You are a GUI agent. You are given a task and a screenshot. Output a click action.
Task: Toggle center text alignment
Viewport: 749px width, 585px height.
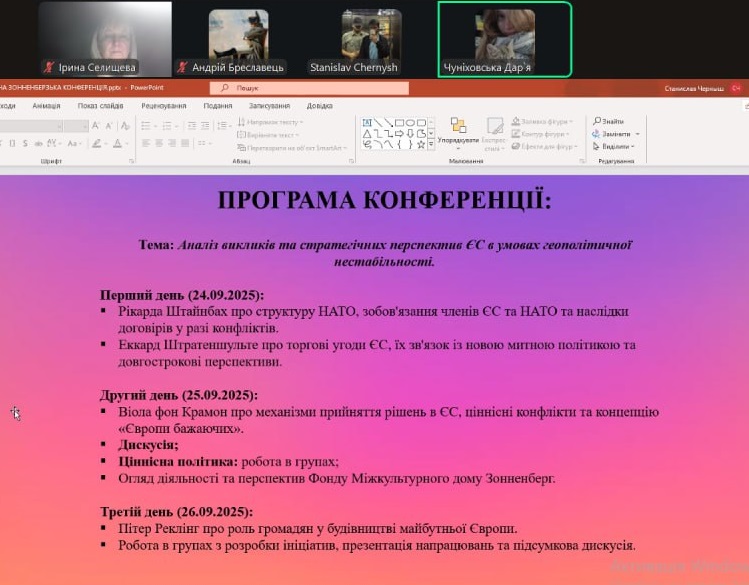tap(159, 144)
